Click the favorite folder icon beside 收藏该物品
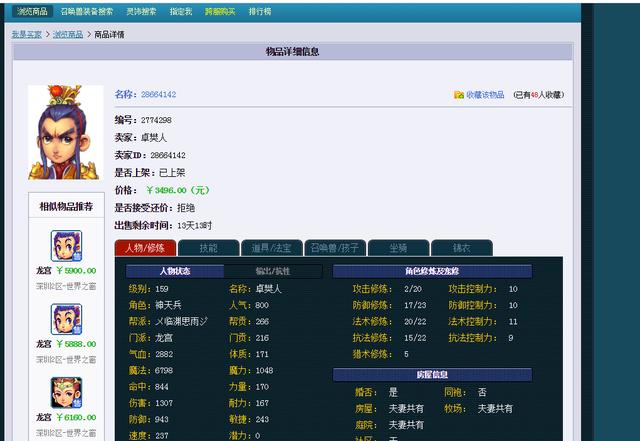Screen dimensions: 640x441 coord(459,95)
